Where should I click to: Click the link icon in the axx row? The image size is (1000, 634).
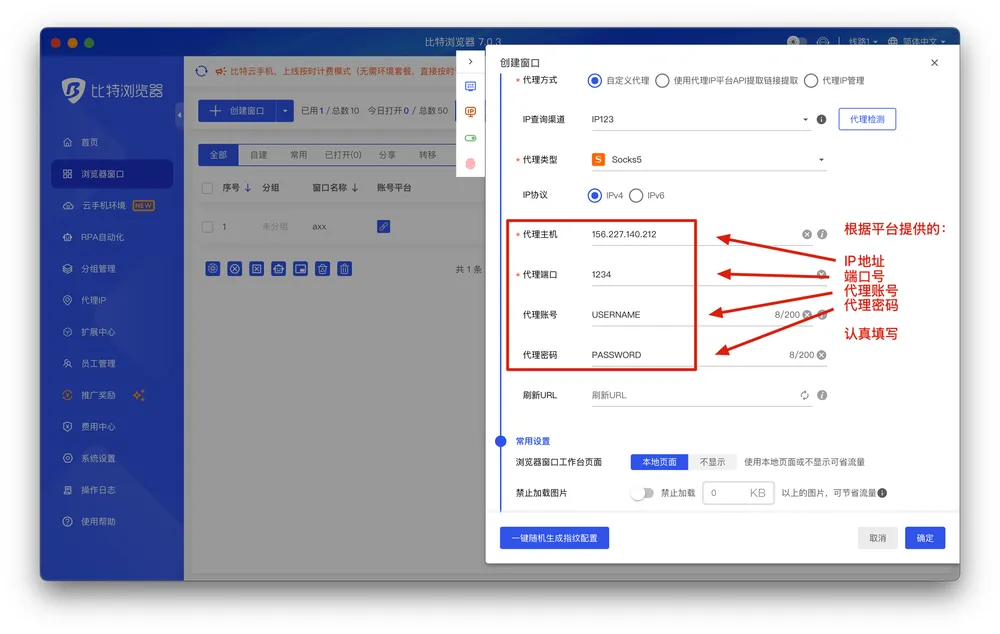[x=383, y=227]
